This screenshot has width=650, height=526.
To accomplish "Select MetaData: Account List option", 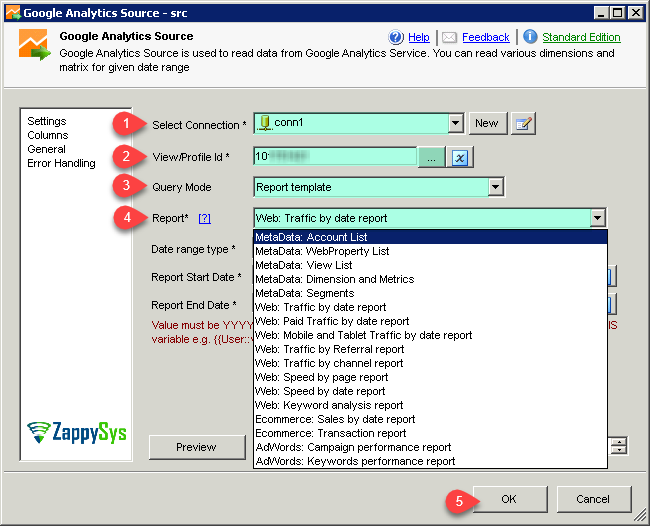I will [430, 237].
